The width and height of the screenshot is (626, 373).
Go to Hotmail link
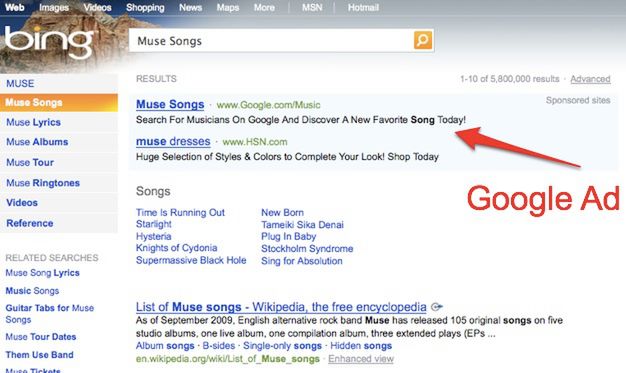363,8
